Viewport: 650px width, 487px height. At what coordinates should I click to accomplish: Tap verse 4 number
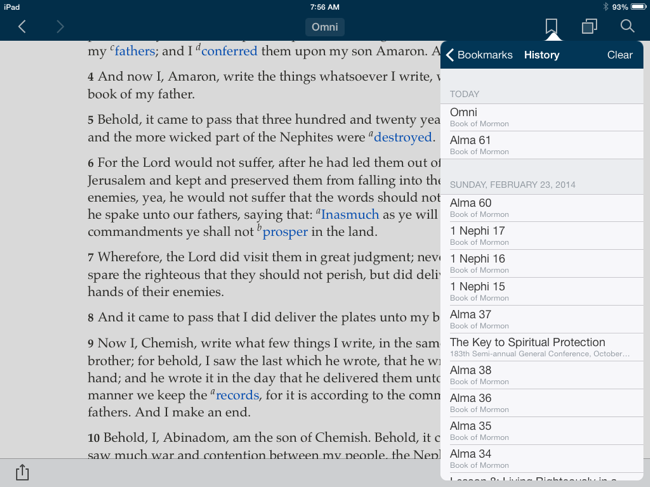(x=90, y=77)
